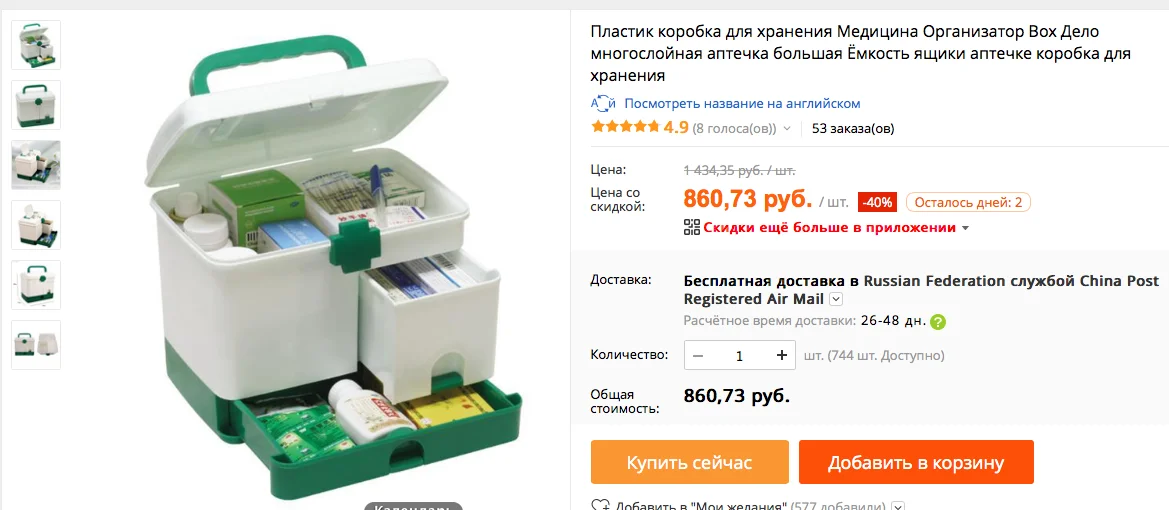
Task: Click the QR code icon for app discounts
Action: 692,227
